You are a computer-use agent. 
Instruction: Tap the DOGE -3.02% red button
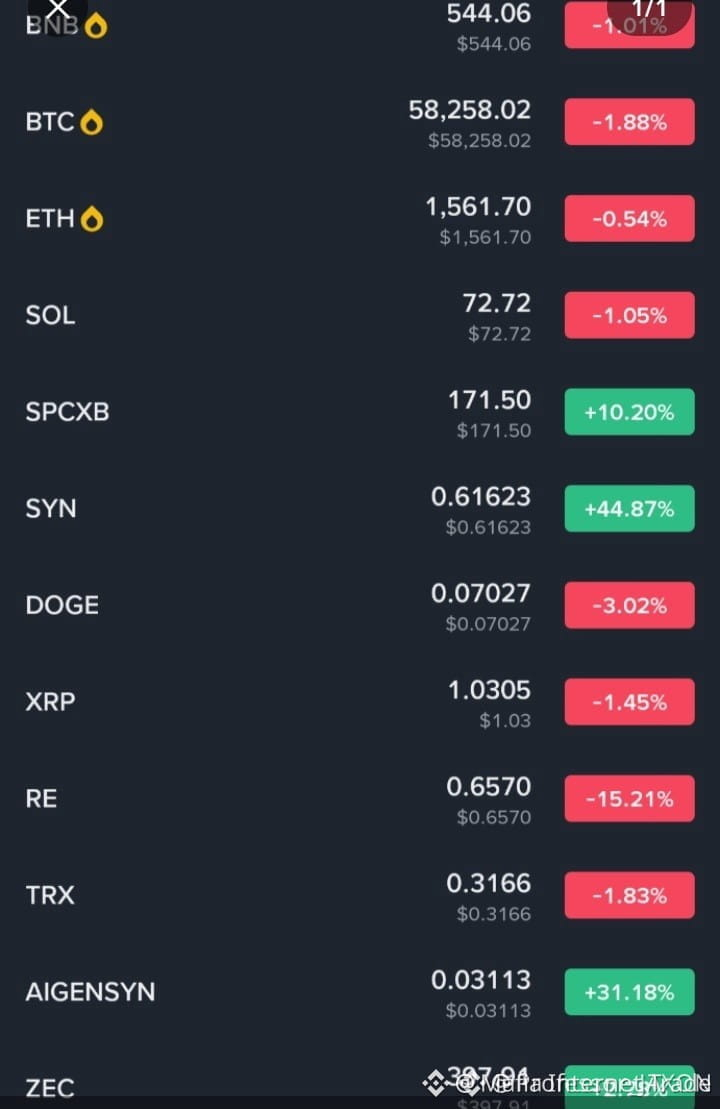[629, 605]
